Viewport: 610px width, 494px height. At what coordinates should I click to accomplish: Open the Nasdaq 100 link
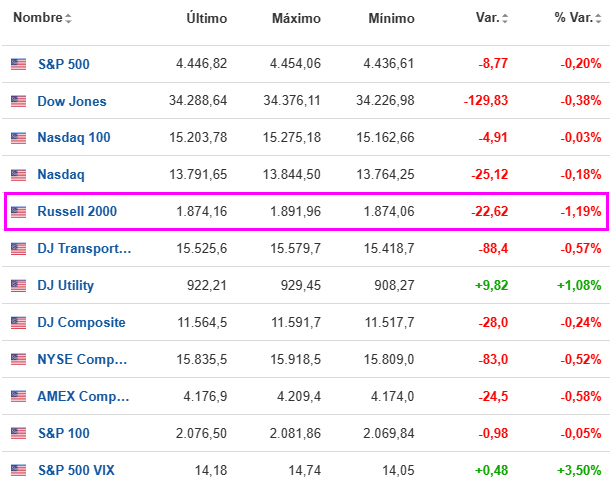[73, 138]
